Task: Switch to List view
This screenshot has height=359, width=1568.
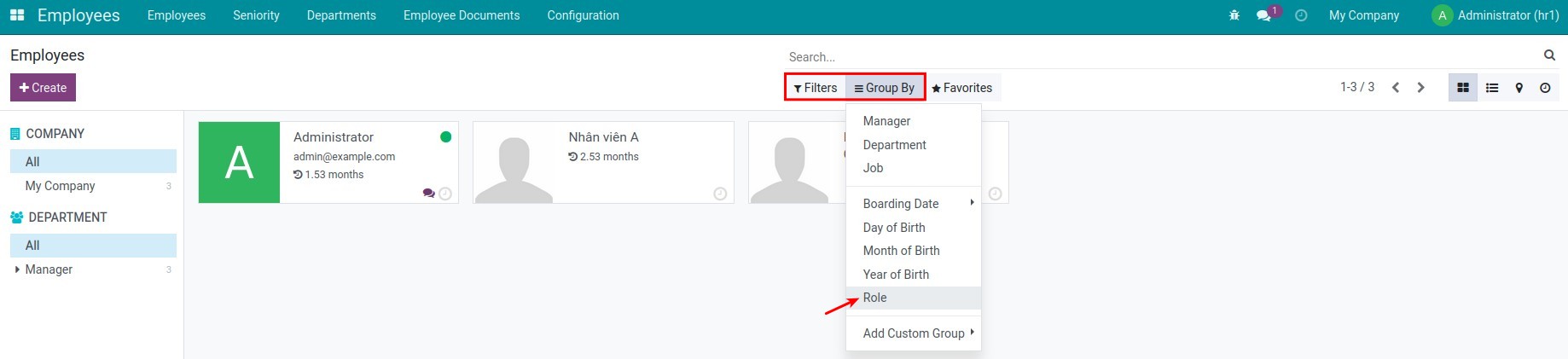Action: (x=1492, y=88)
